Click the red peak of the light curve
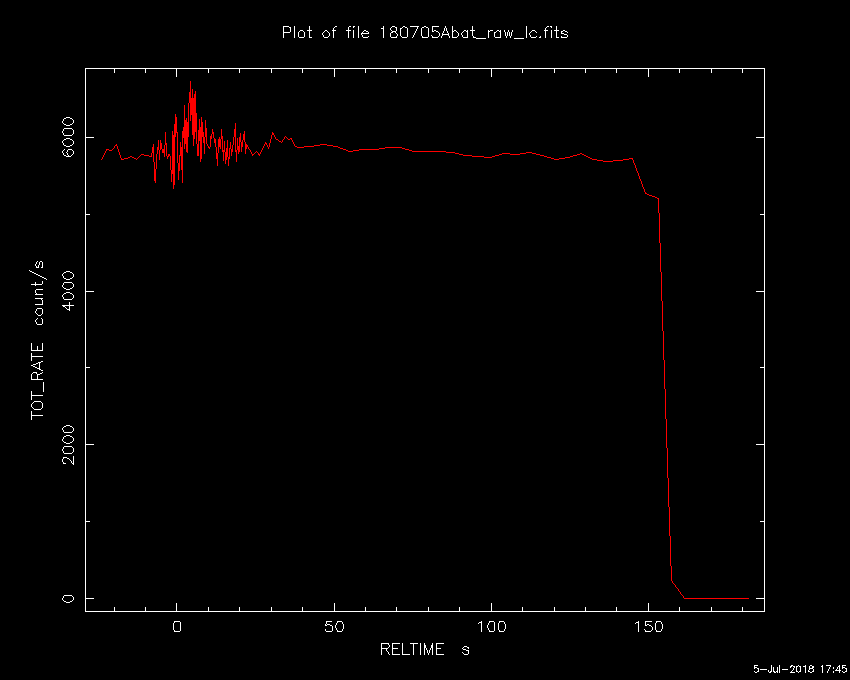Screen dimensions: 850x680 pyautogui.click(x=190, y=82)
